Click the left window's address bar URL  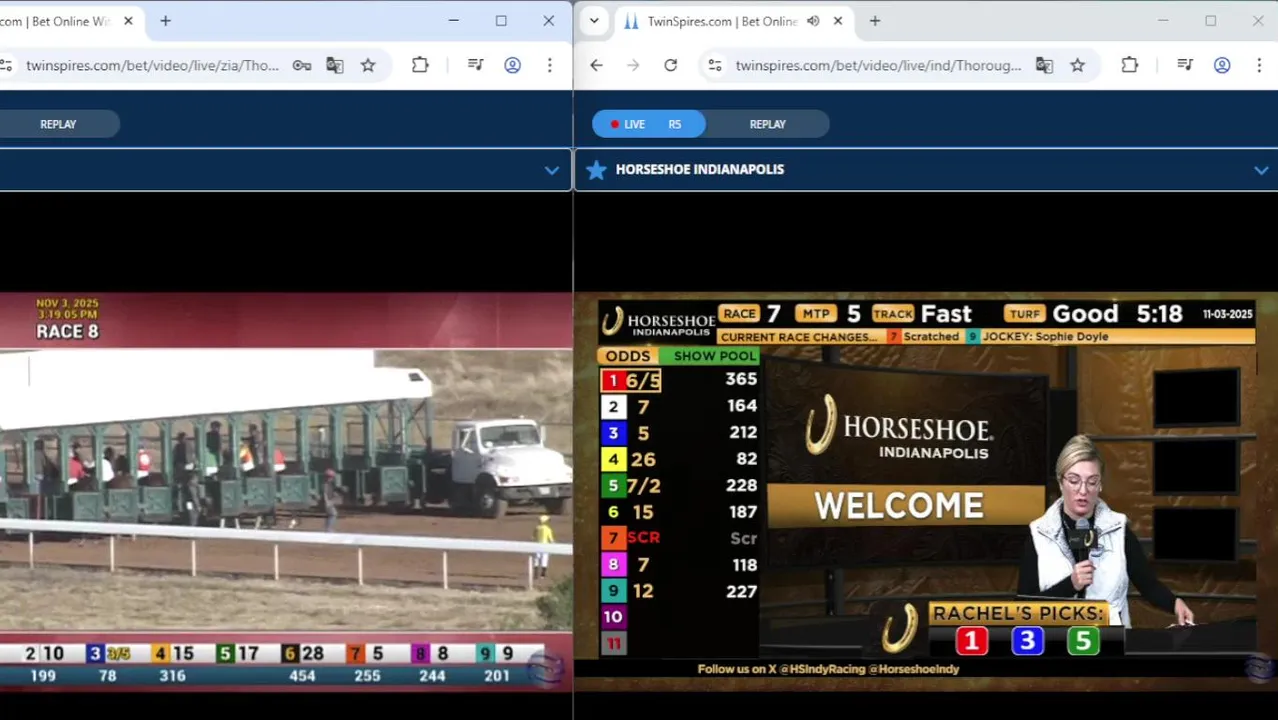click(152, 65)
